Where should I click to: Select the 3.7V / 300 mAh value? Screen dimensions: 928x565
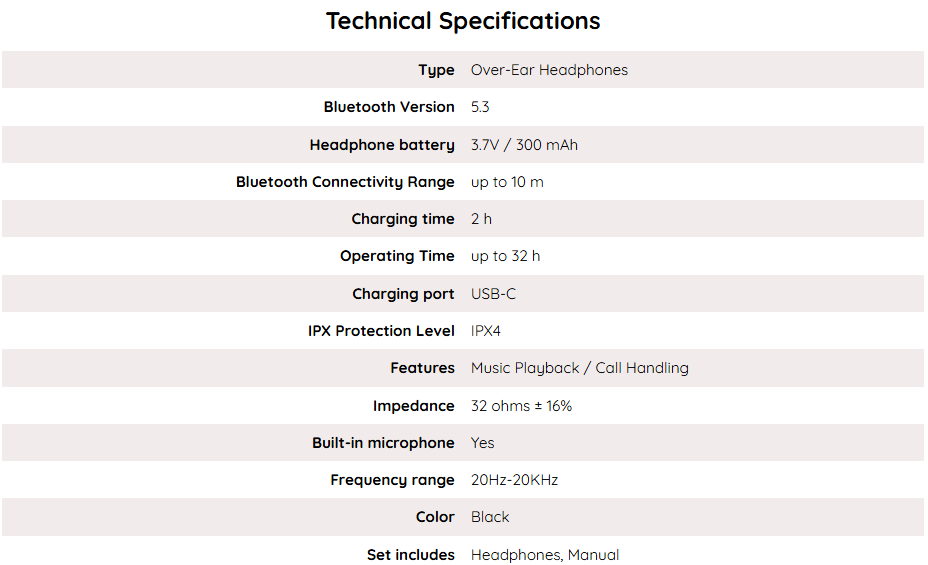pyautogui.click(x=524, y=145)
